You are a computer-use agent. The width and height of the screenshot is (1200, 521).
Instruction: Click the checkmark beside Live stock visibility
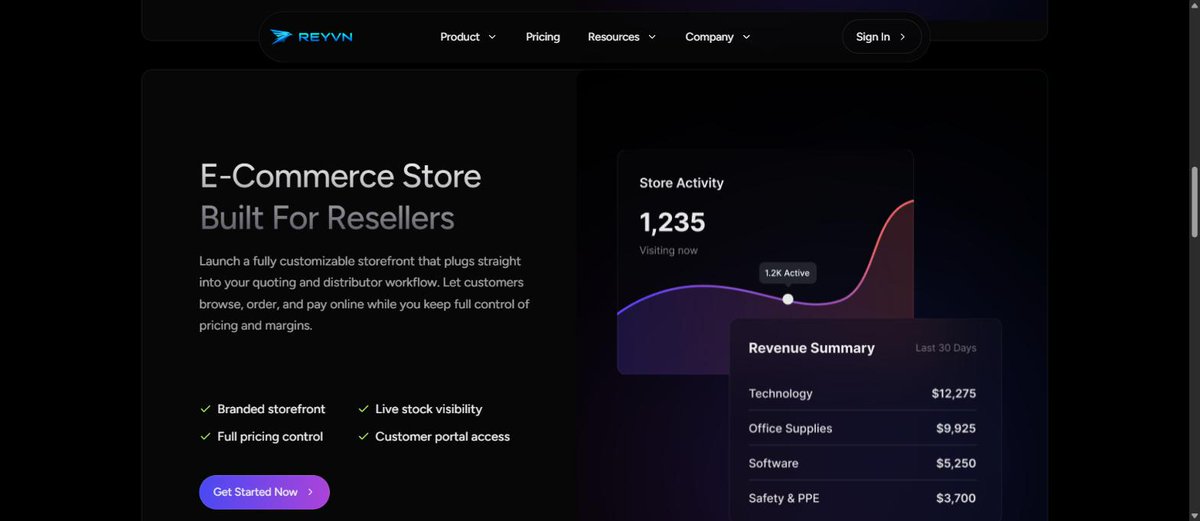point(363,409)
